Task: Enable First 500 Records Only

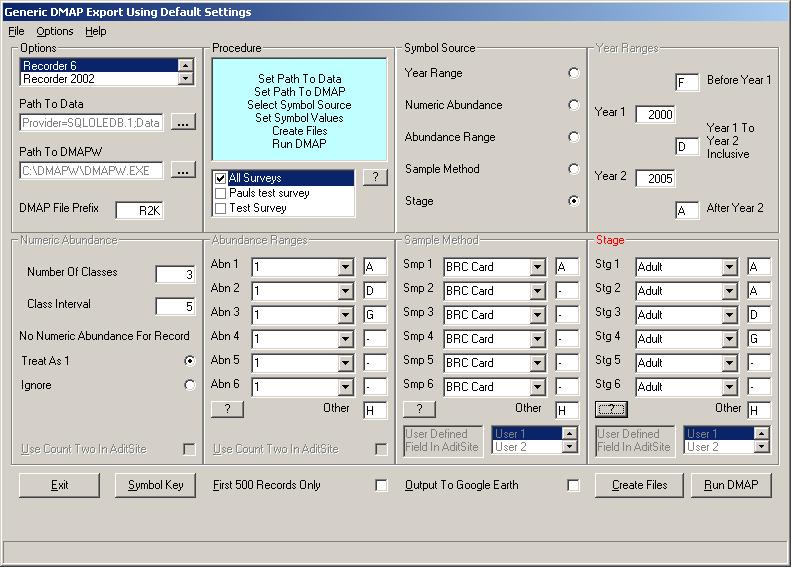Action: (381, 485)
